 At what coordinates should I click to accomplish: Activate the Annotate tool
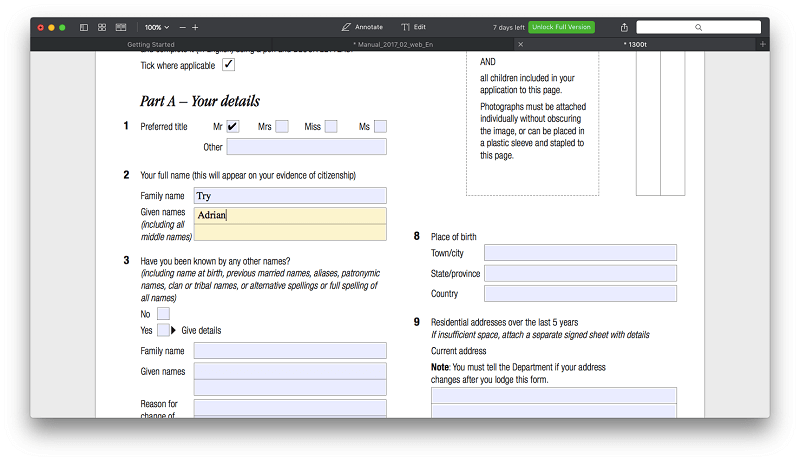tap(362, 27)
